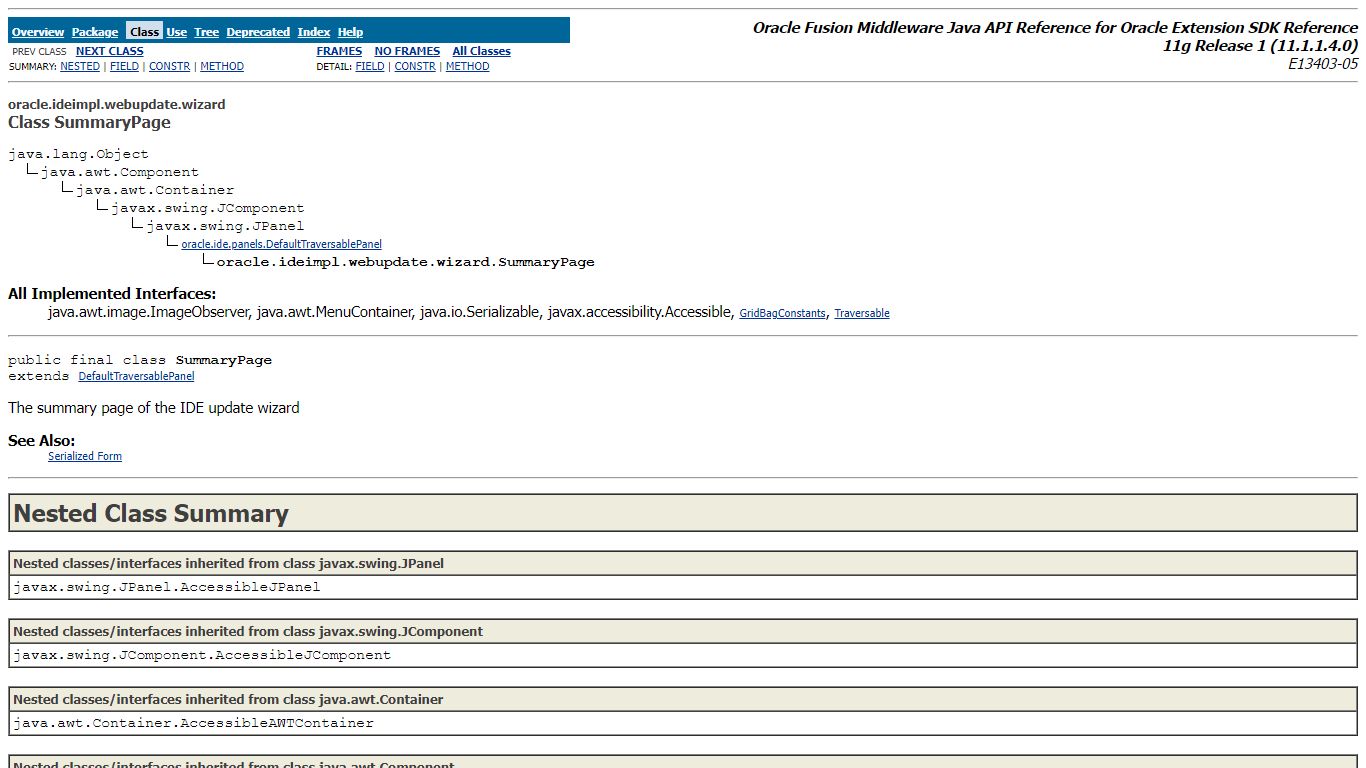This screenshot has width=1366, height=768.
Task: Click javax.swing.JPanel.AccessibleJPanel table cell
Action: tap(683, 587)
